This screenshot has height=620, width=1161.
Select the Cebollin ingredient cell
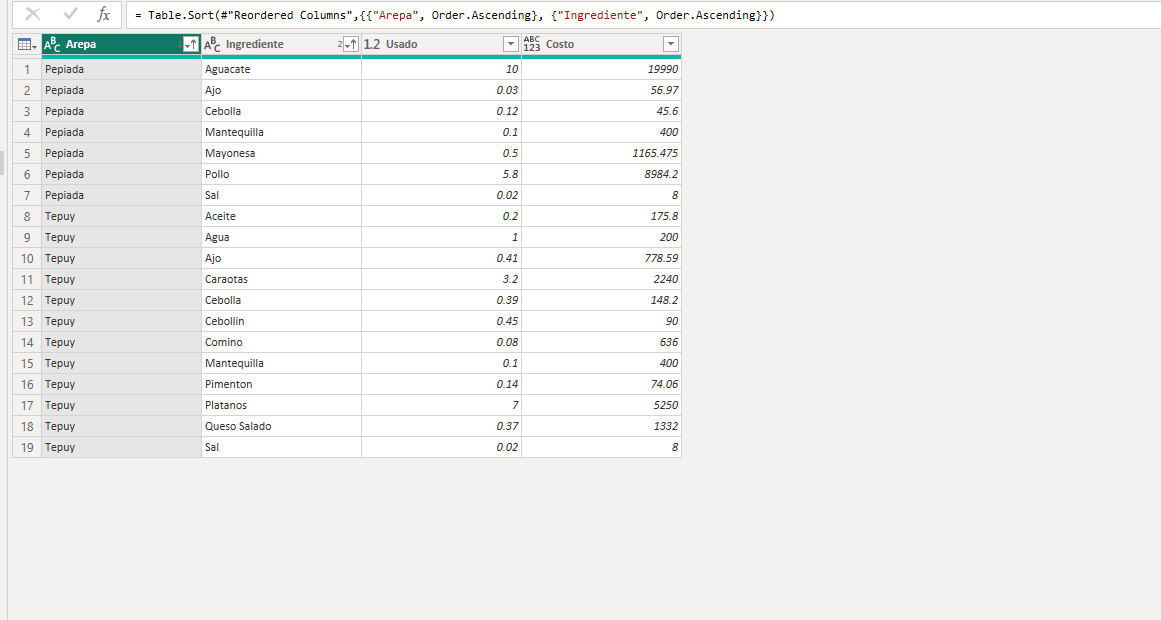281,321
